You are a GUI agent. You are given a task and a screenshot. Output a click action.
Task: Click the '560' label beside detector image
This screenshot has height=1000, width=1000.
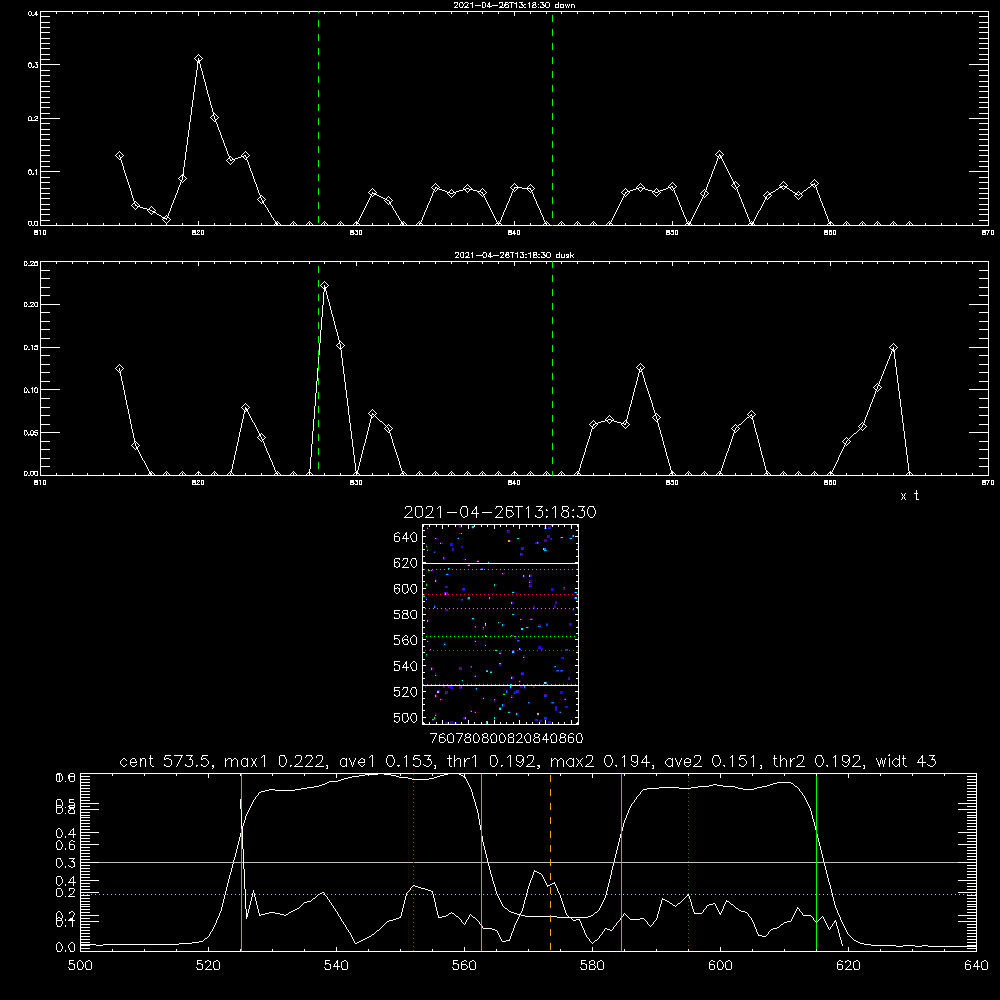tap(406, 640)
